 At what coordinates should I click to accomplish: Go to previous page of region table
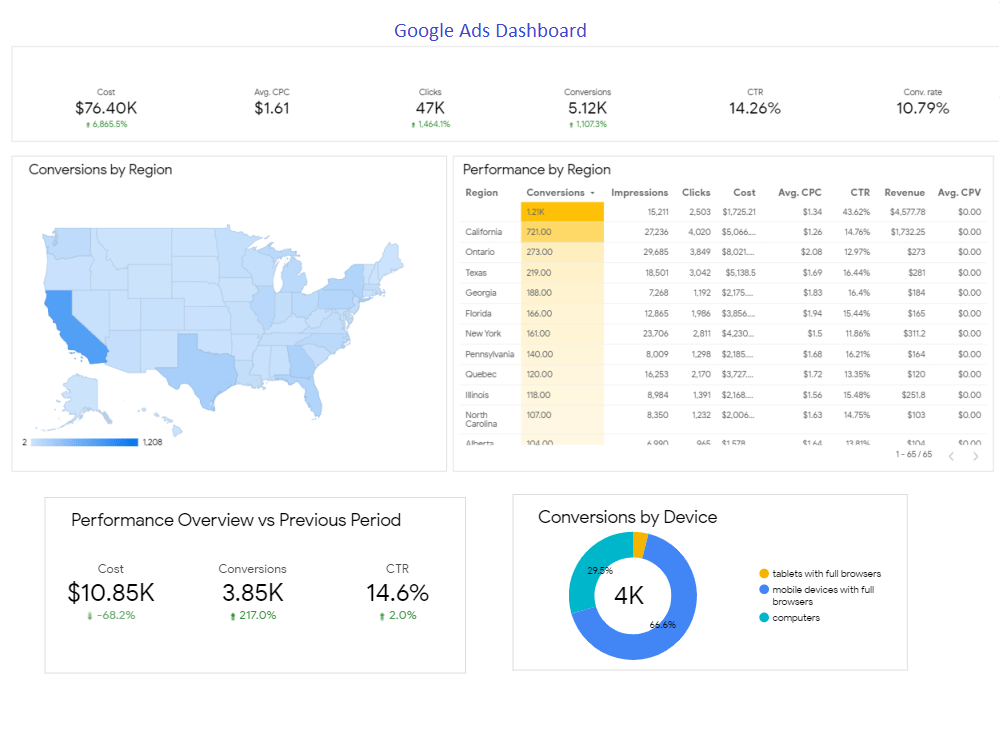(951, 456)
